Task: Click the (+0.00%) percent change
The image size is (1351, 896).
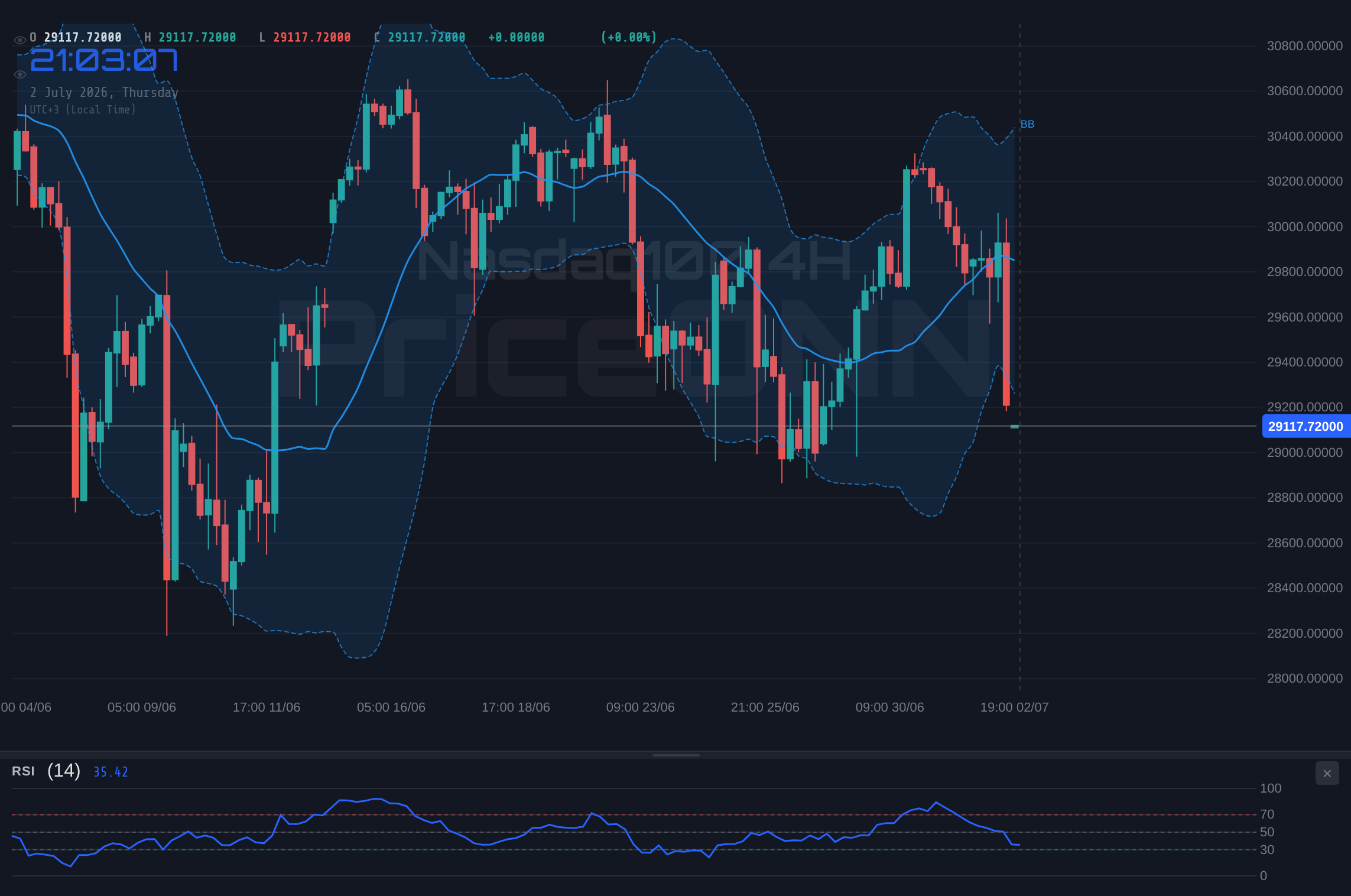Action: [x=629, y=37]
